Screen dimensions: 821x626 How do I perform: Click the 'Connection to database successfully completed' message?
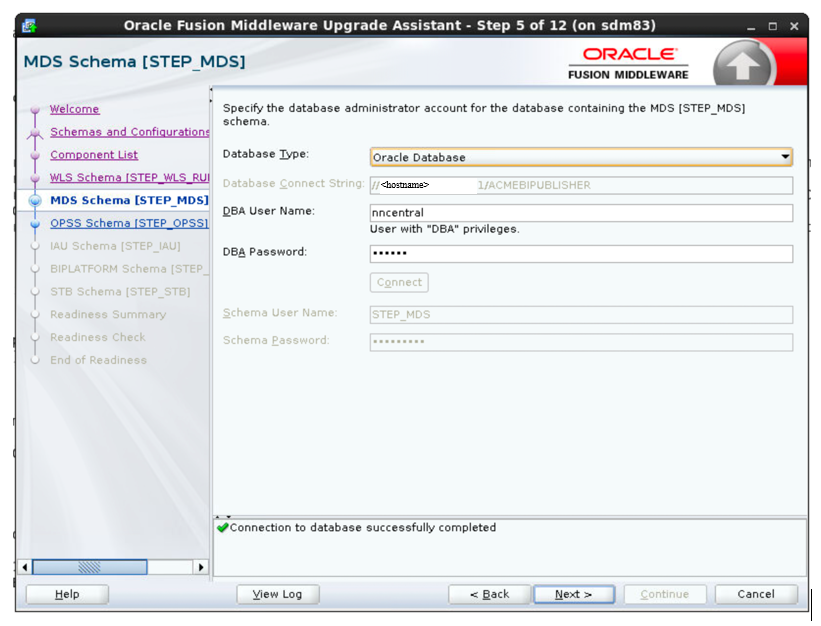(363, 528)
